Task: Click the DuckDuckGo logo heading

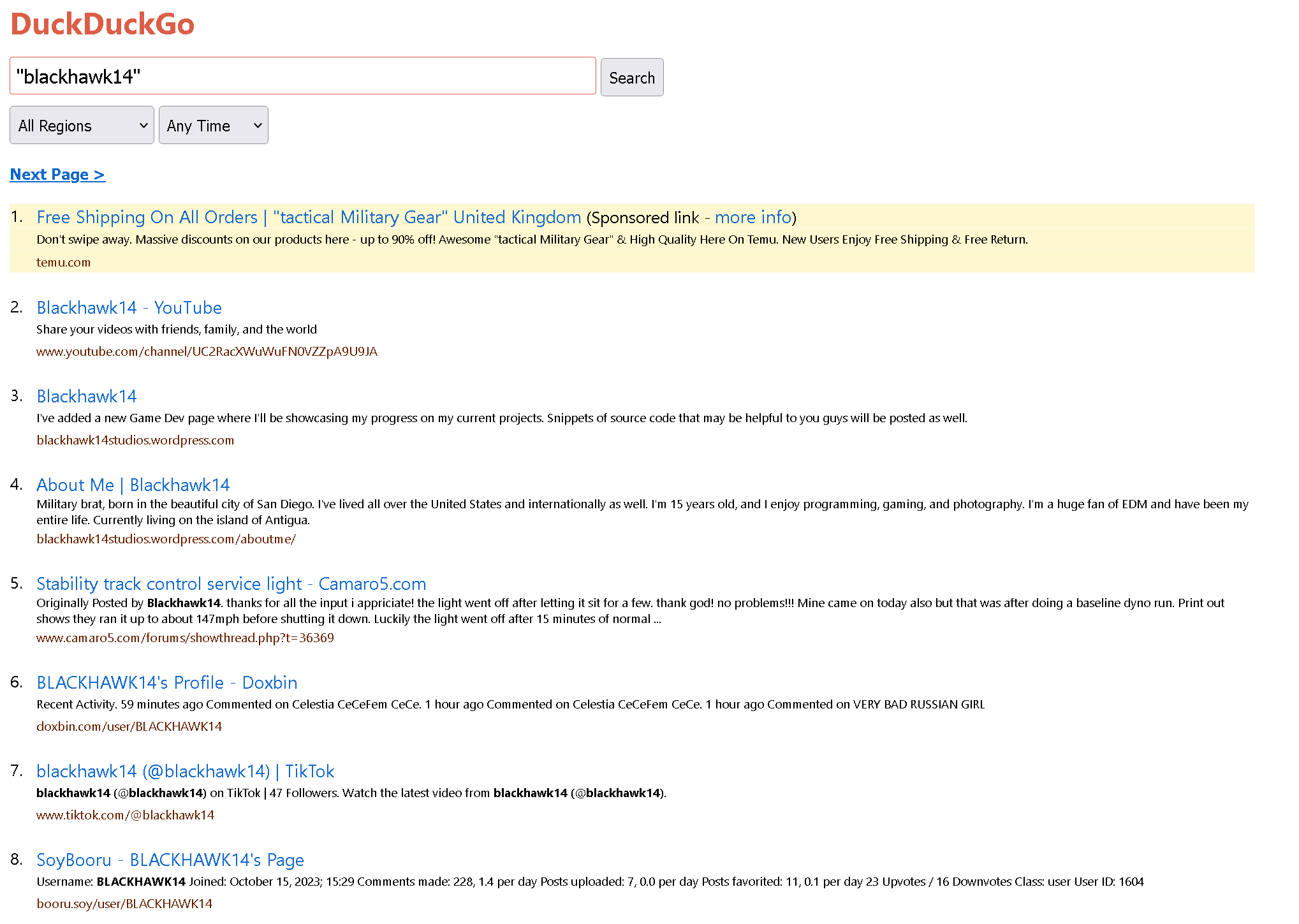Action: pos(102,24)
